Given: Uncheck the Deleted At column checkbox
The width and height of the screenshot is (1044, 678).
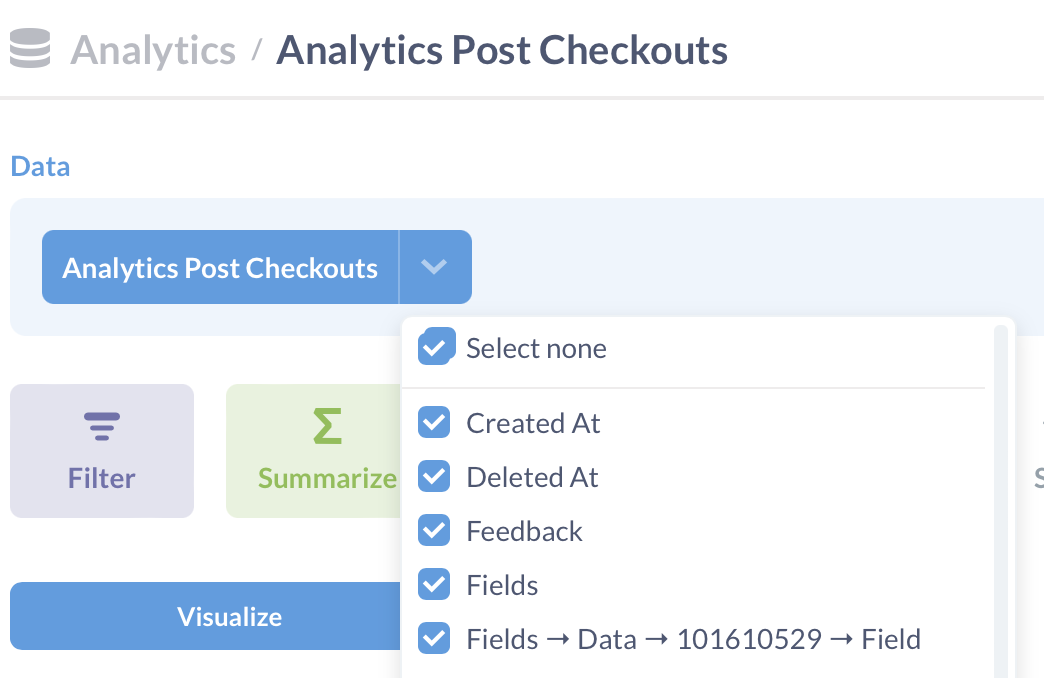Looking at the screenshot, I should coord(434,477).
